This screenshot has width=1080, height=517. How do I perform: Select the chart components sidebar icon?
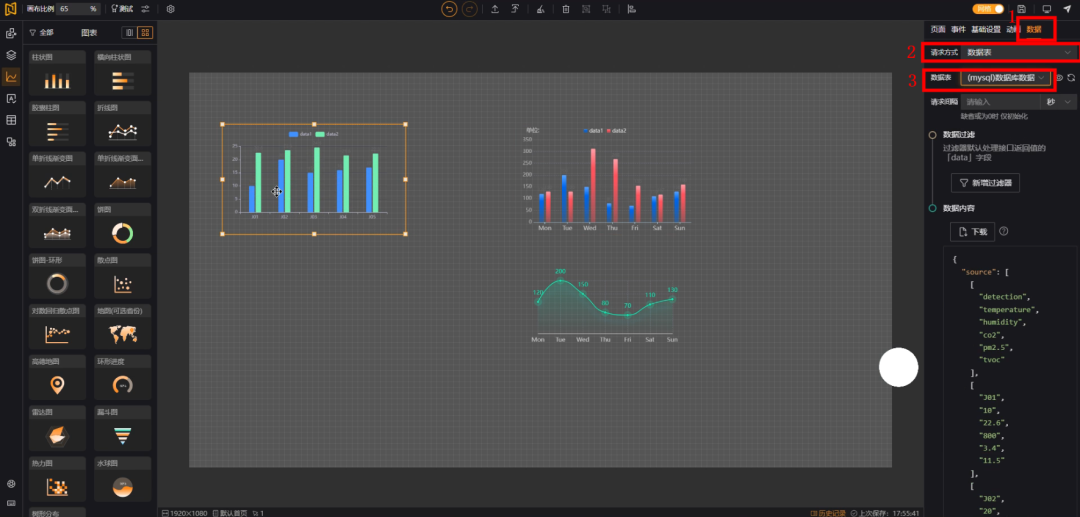click(11, 77)
